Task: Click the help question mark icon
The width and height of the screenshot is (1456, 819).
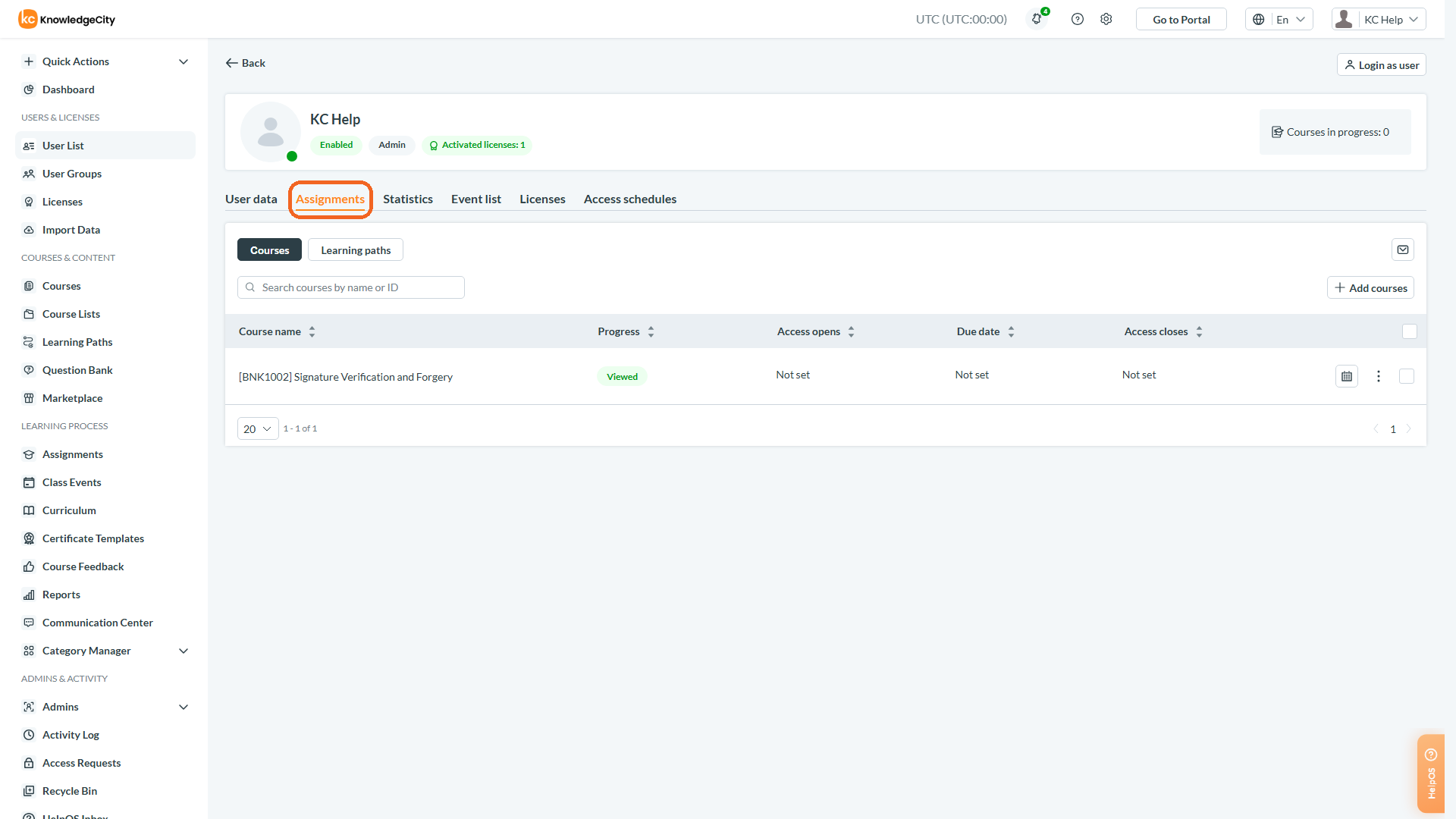Action: click(x=1077, y=19)
